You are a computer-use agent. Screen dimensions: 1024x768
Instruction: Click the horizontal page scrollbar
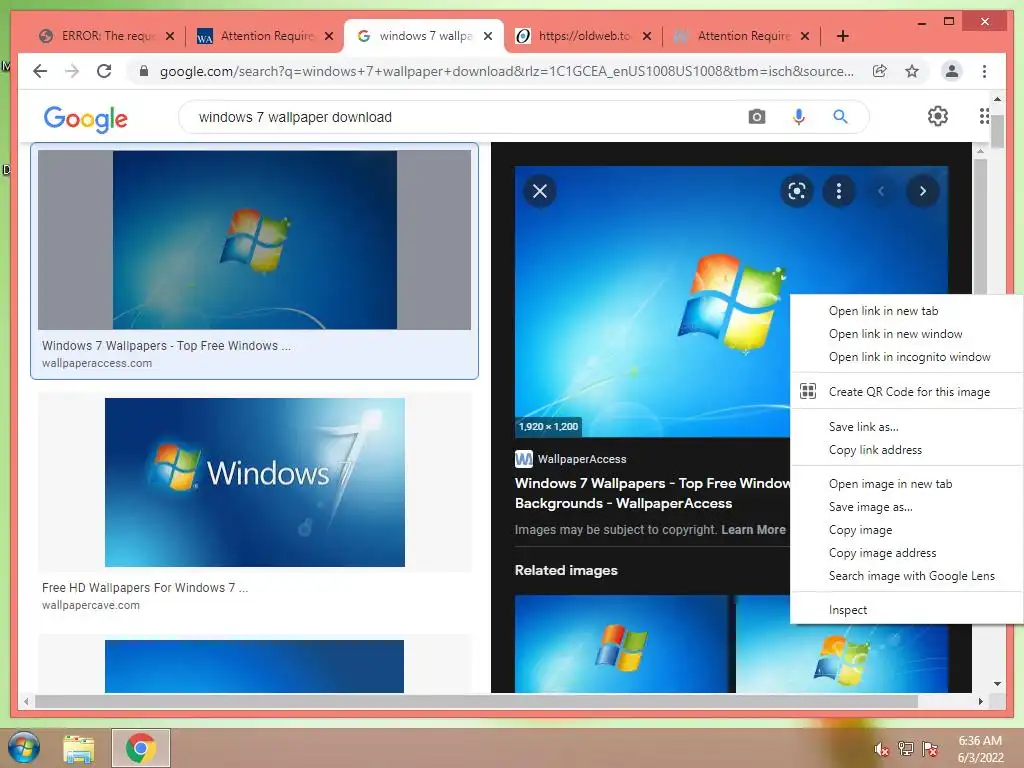[477, 701]
